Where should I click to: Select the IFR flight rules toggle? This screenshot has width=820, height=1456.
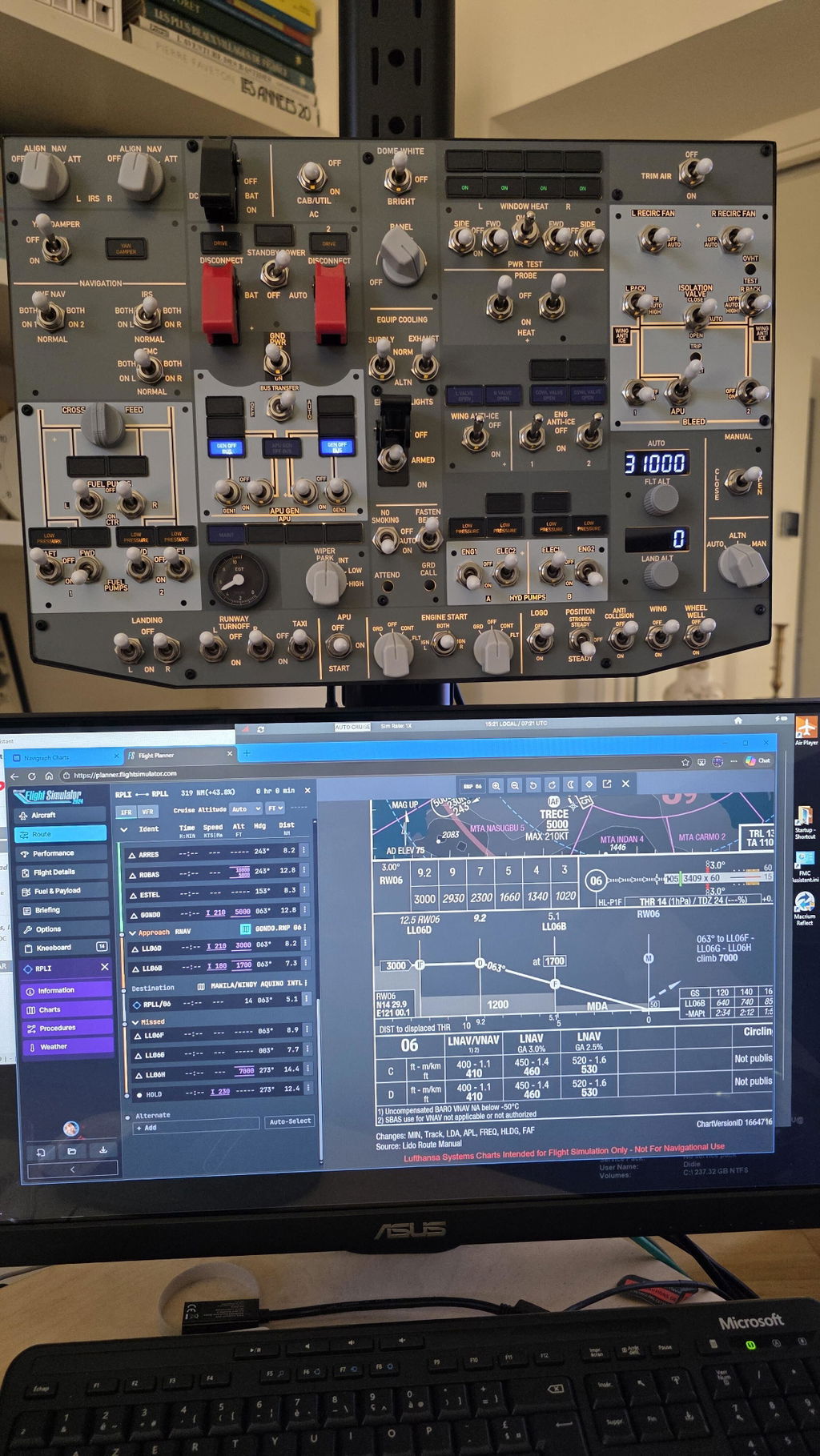coord(127,812)
